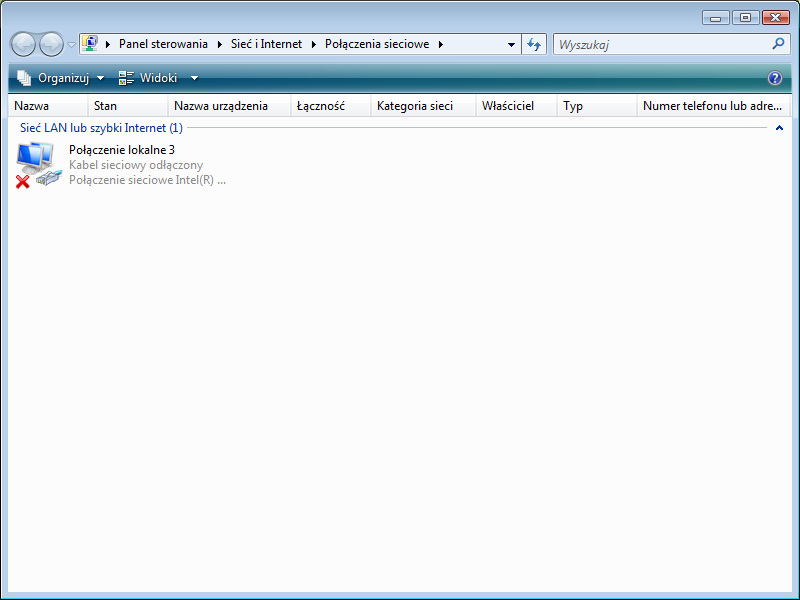The width and height of the screenshot is (800, 600).
Task: Sort by the Stan column header
Action: [x=128, y=106]
